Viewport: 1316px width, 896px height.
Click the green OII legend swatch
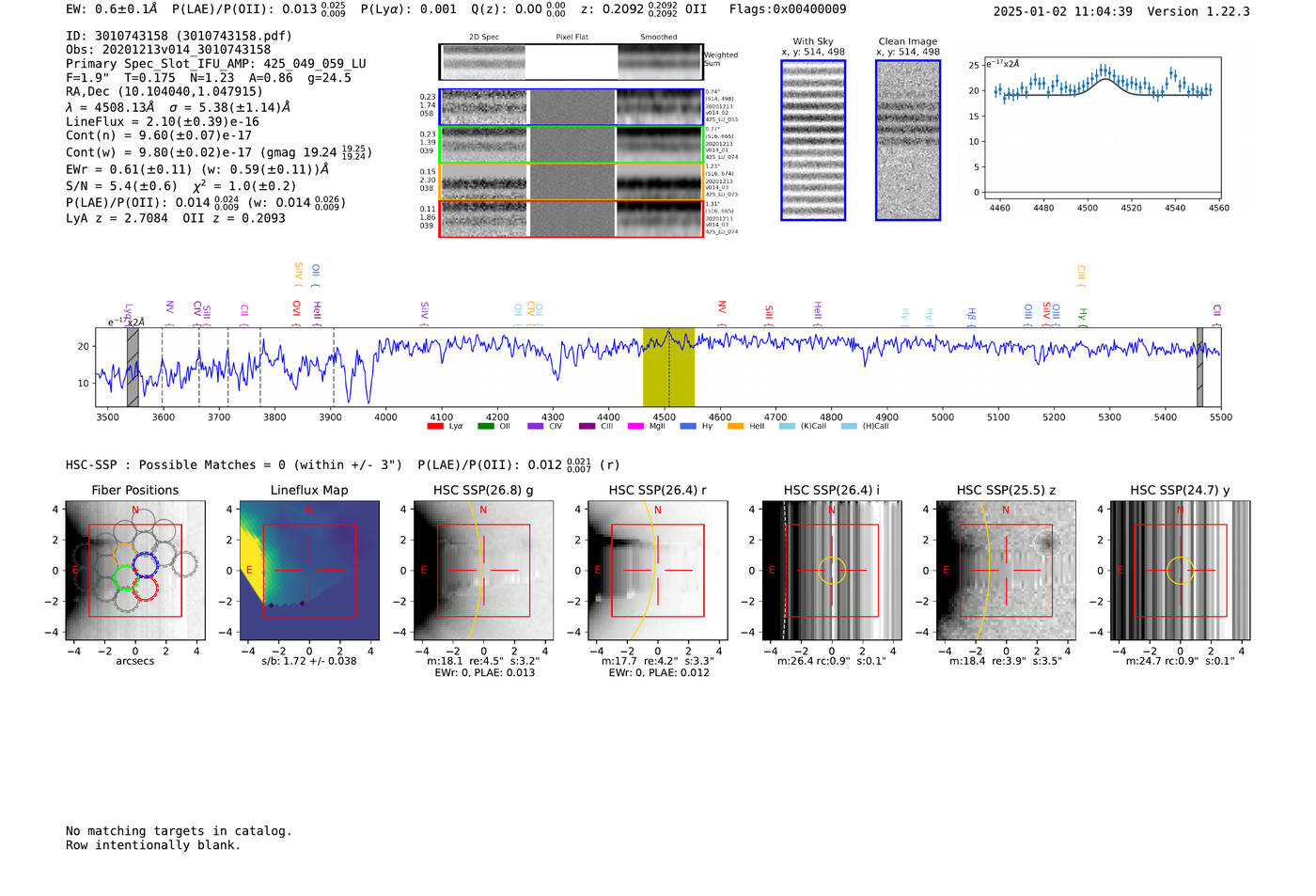pos(486,427)
